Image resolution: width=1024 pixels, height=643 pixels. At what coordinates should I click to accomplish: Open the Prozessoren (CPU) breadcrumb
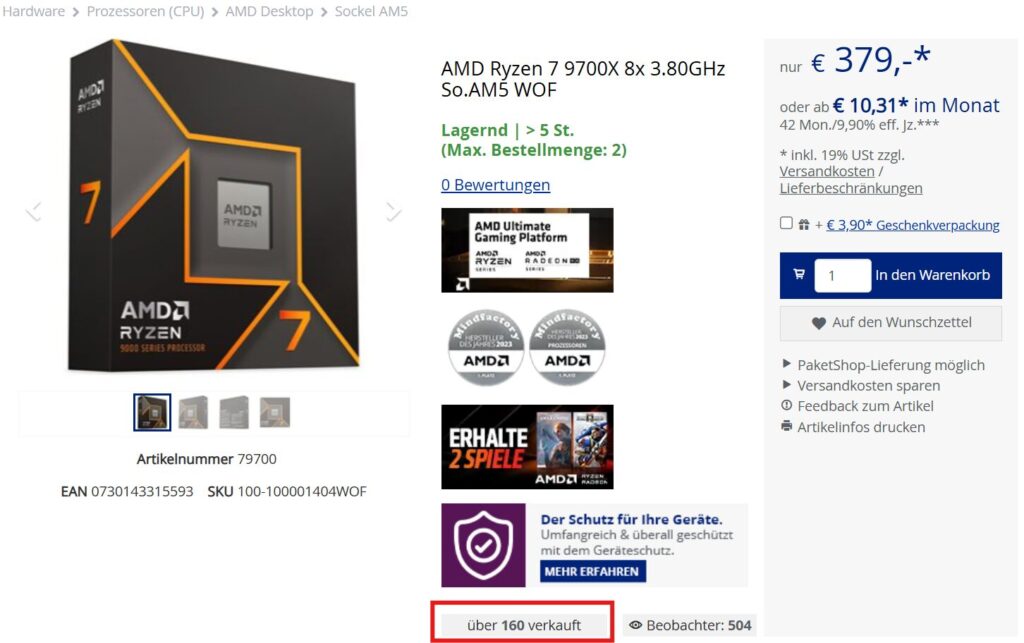pyautogui.click(x=145, y=11)
